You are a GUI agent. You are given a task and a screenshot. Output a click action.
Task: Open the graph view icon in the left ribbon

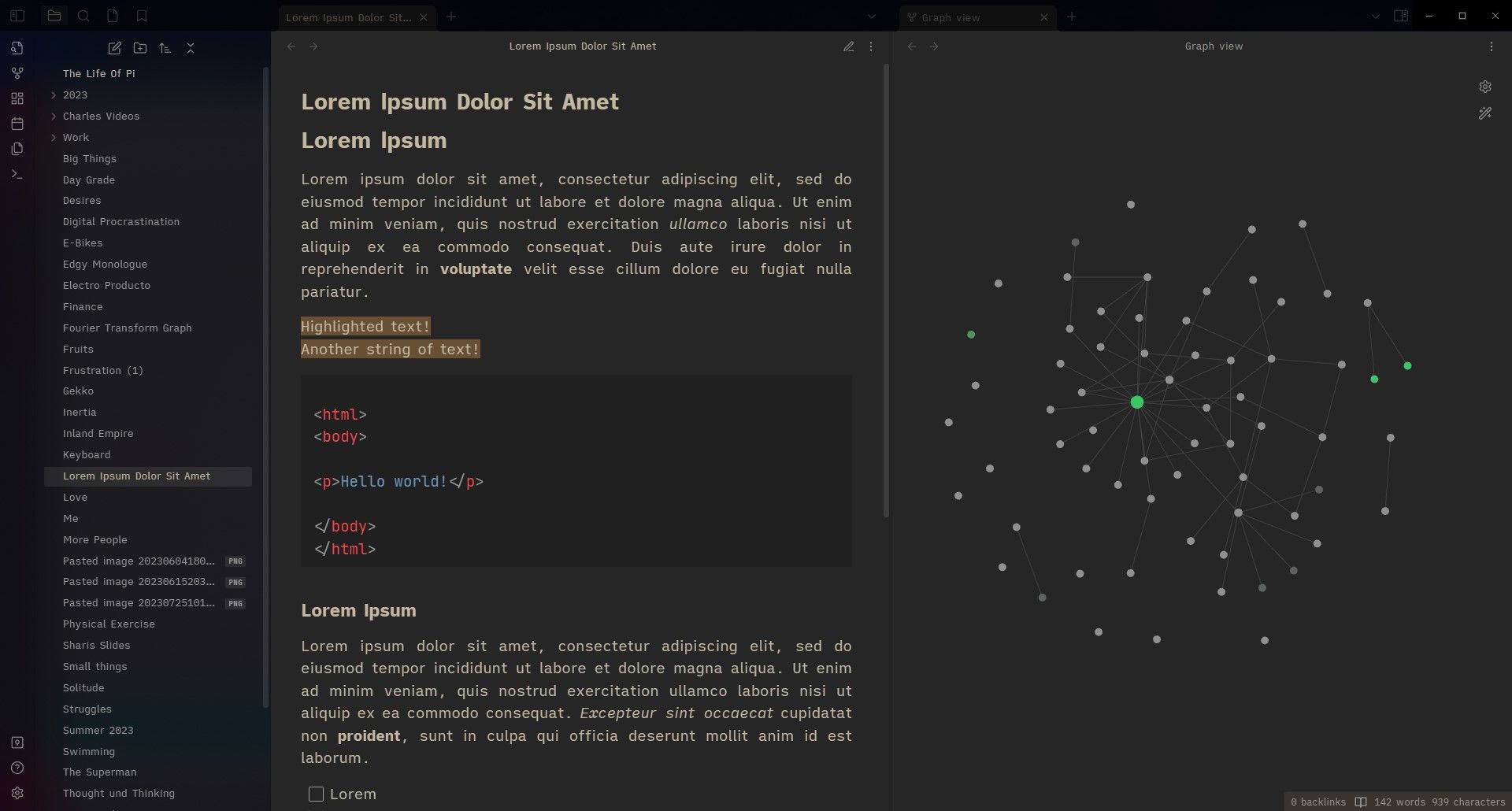click(x=17, y=72)
